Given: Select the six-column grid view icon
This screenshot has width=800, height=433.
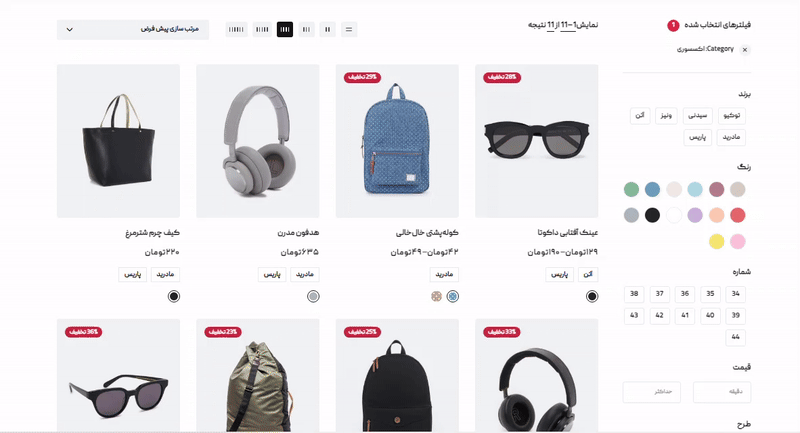Looking at the screenshot, I should click(236, 30).
